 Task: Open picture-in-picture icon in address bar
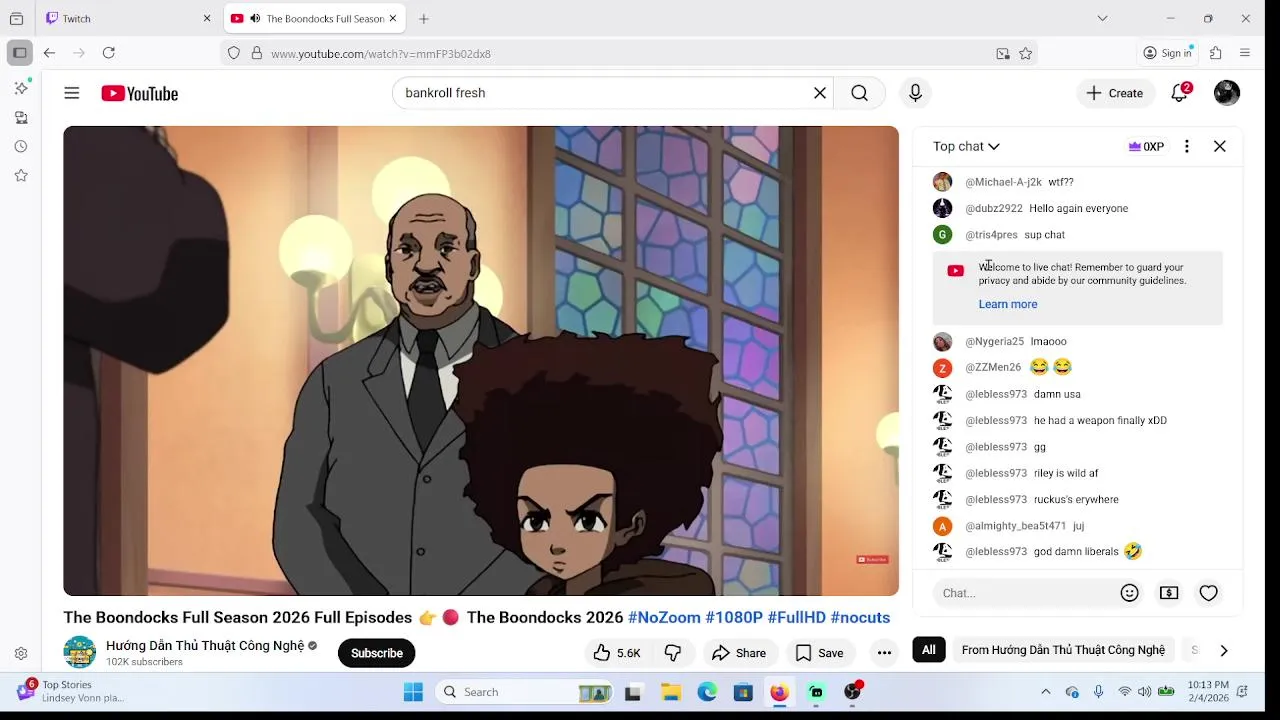(x=1003, y=53)
